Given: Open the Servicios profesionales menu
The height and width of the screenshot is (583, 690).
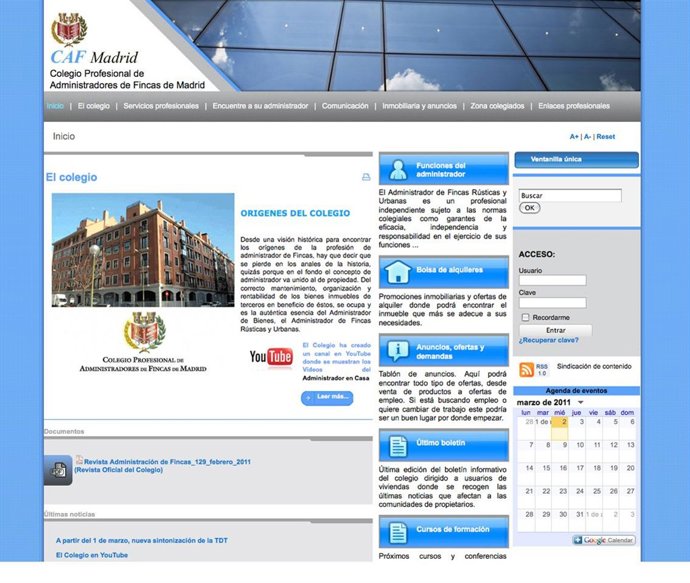Looking at the screenshot, I should coord(161,106).
